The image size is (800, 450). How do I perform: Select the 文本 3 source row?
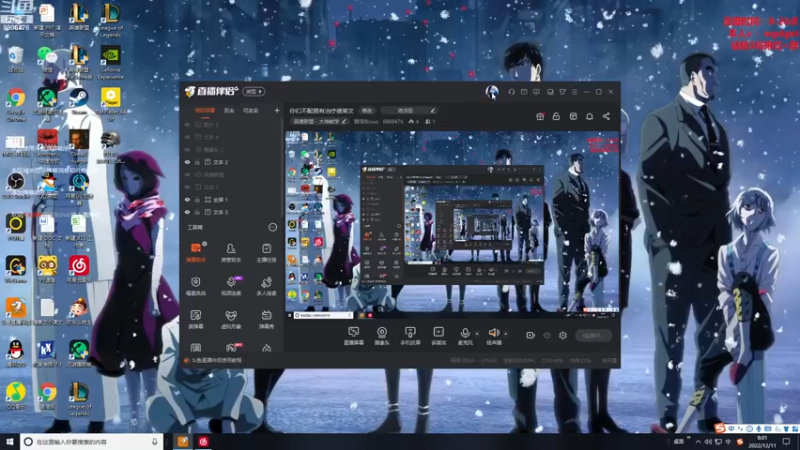coord(232,212)
